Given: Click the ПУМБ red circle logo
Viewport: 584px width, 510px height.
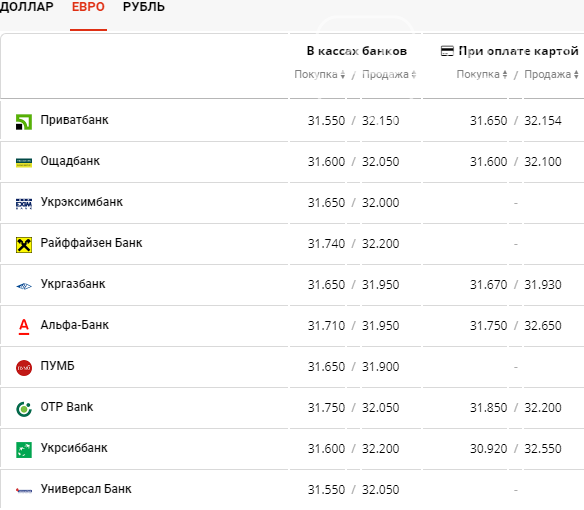Looking at the screenshot, I should [x=24, y=368].
